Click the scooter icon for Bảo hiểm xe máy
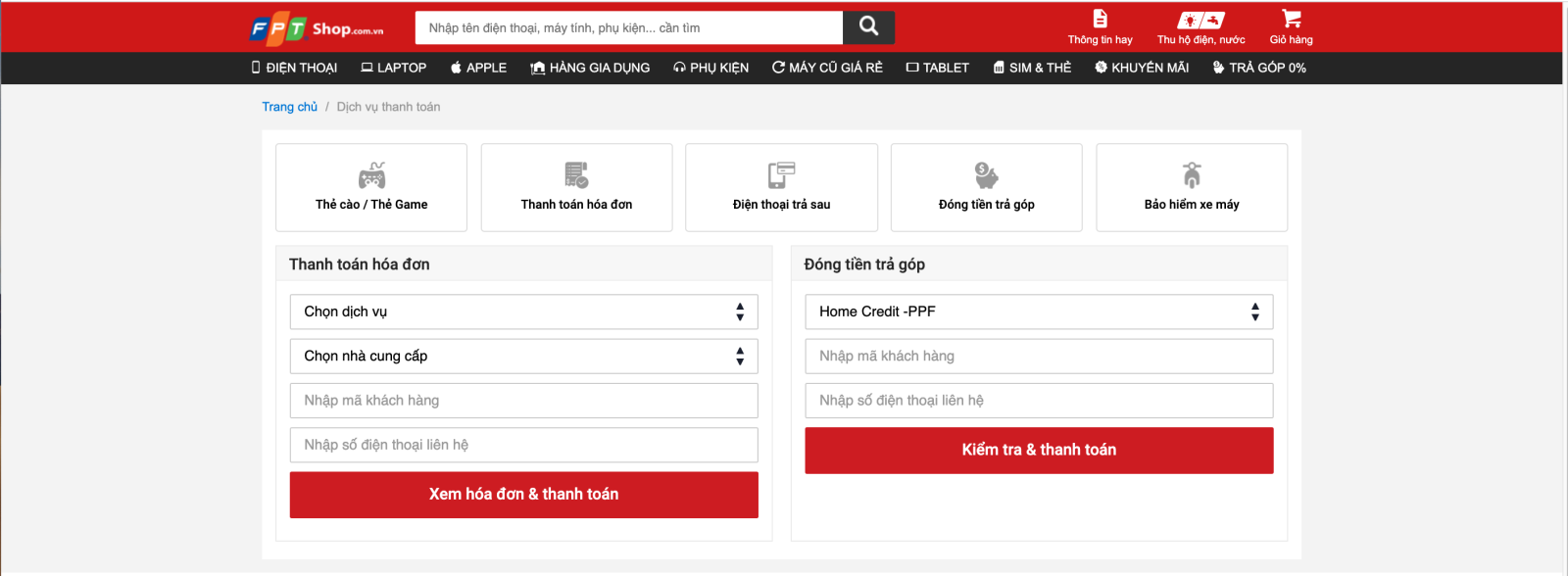1568x576 pixels. [x=1192, y=175]
